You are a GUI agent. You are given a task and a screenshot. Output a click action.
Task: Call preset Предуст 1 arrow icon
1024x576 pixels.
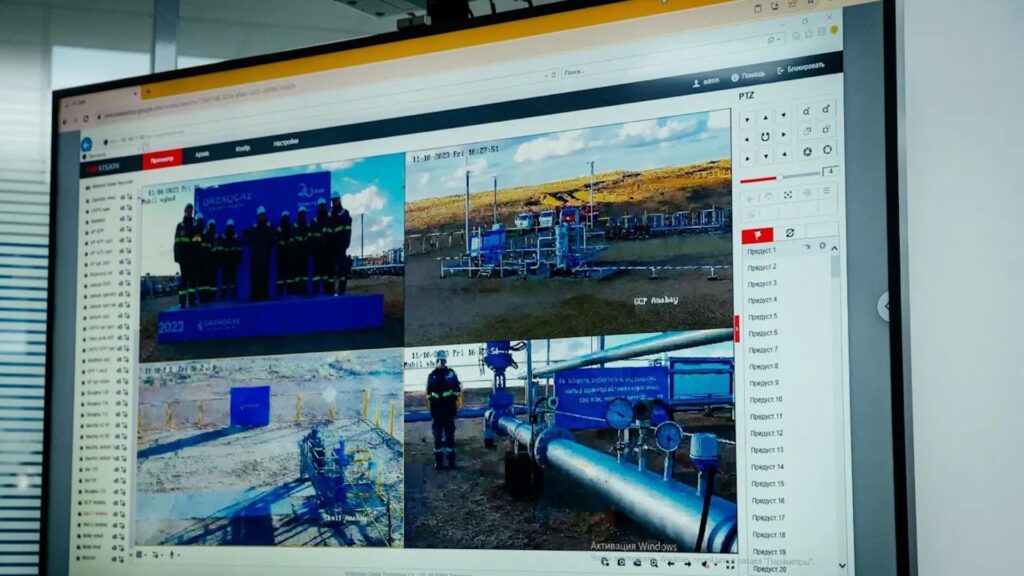[x=807, y=247]
